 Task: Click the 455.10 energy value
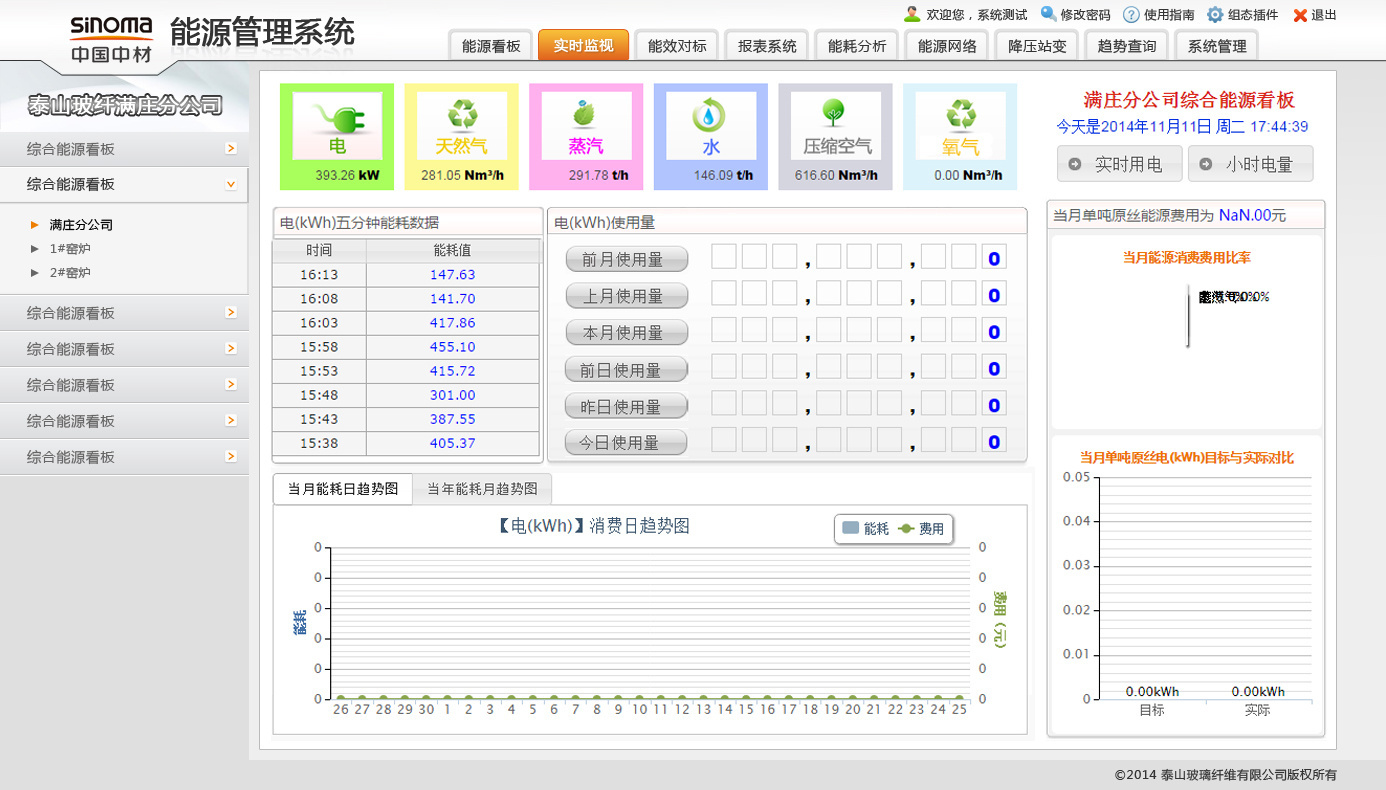click(453, 347)
